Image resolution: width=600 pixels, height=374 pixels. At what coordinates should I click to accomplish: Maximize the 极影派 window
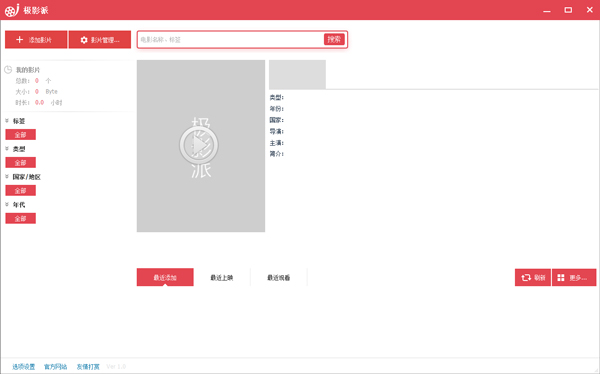[x=568, y=10]
